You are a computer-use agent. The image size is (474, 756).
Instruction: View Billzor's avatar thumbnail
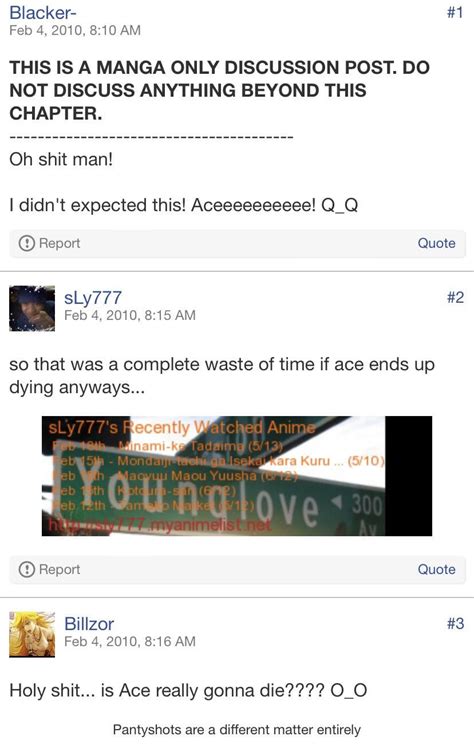point(32,634)
